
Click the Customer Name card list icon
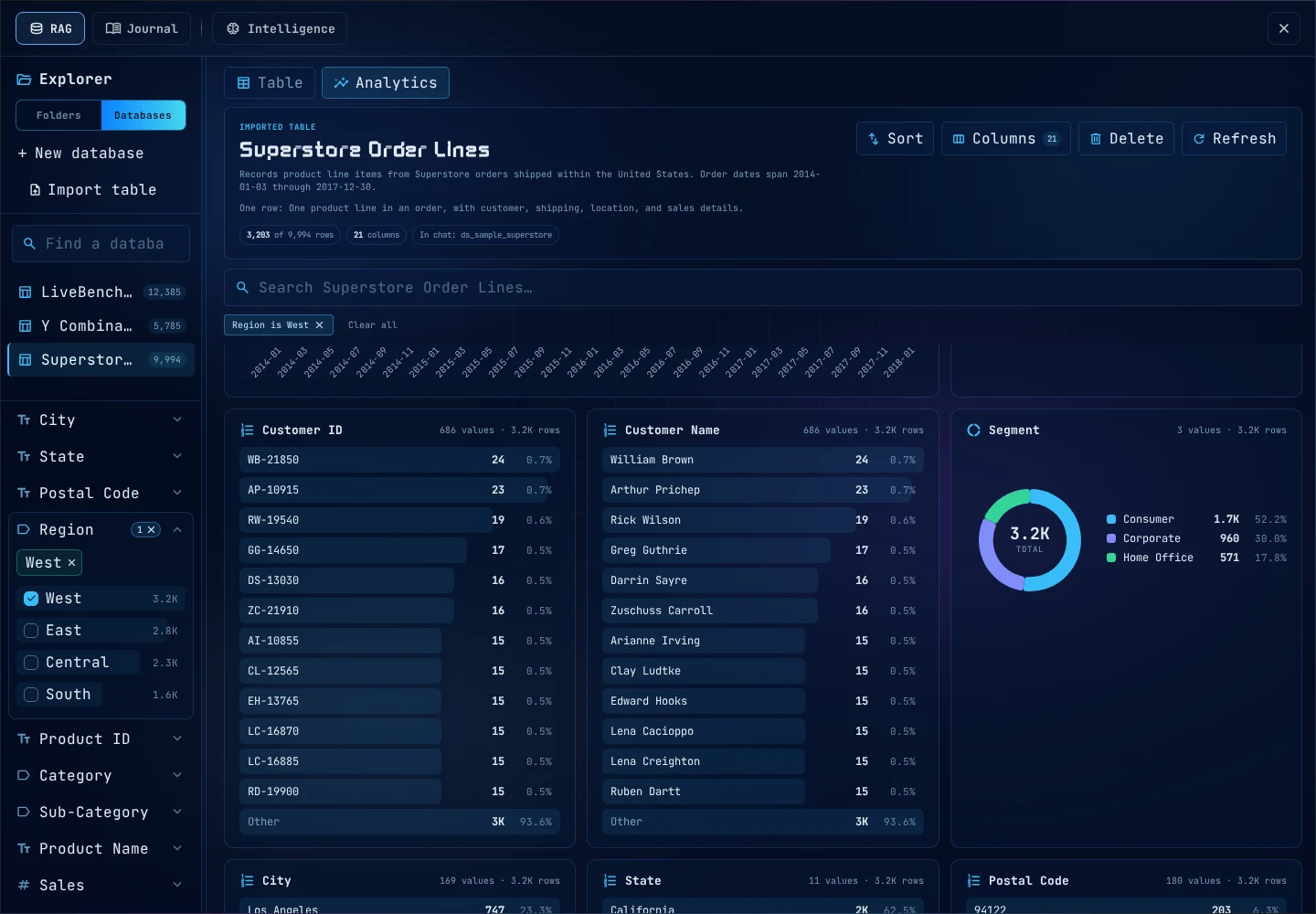(x=610, y=430)
